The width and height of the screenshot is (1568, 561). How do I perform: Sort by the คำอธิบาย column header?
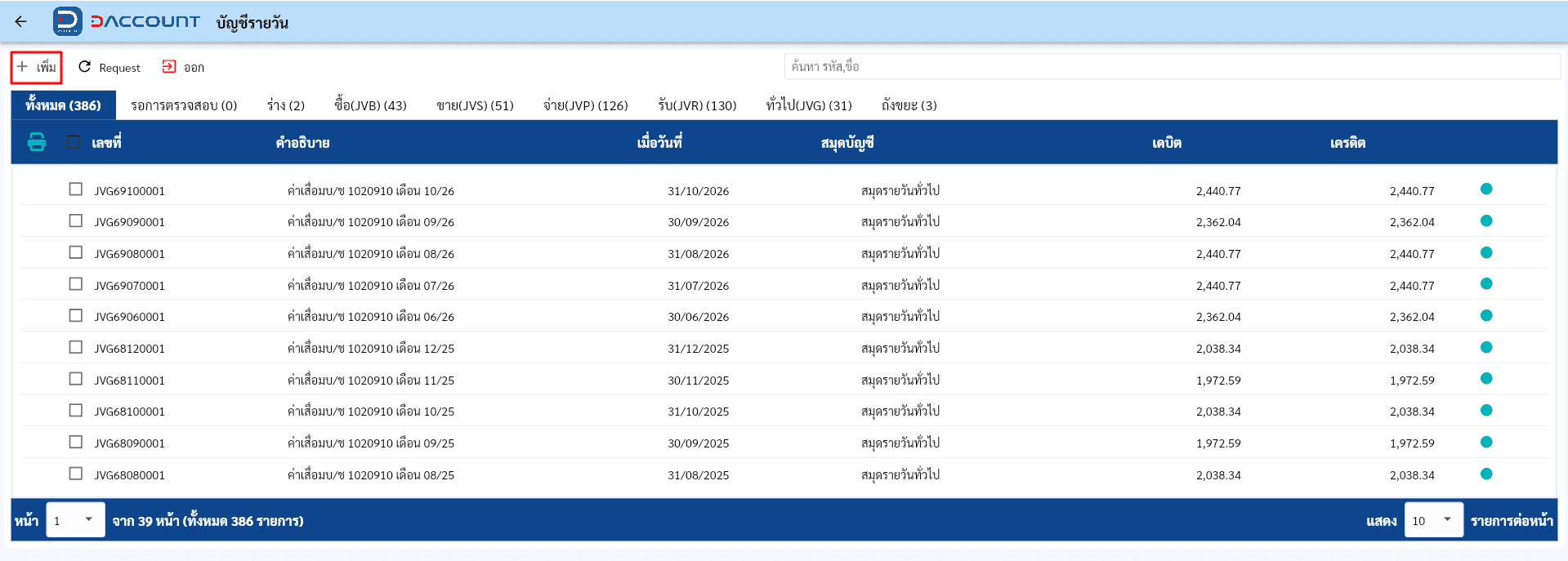coord(302,143)
